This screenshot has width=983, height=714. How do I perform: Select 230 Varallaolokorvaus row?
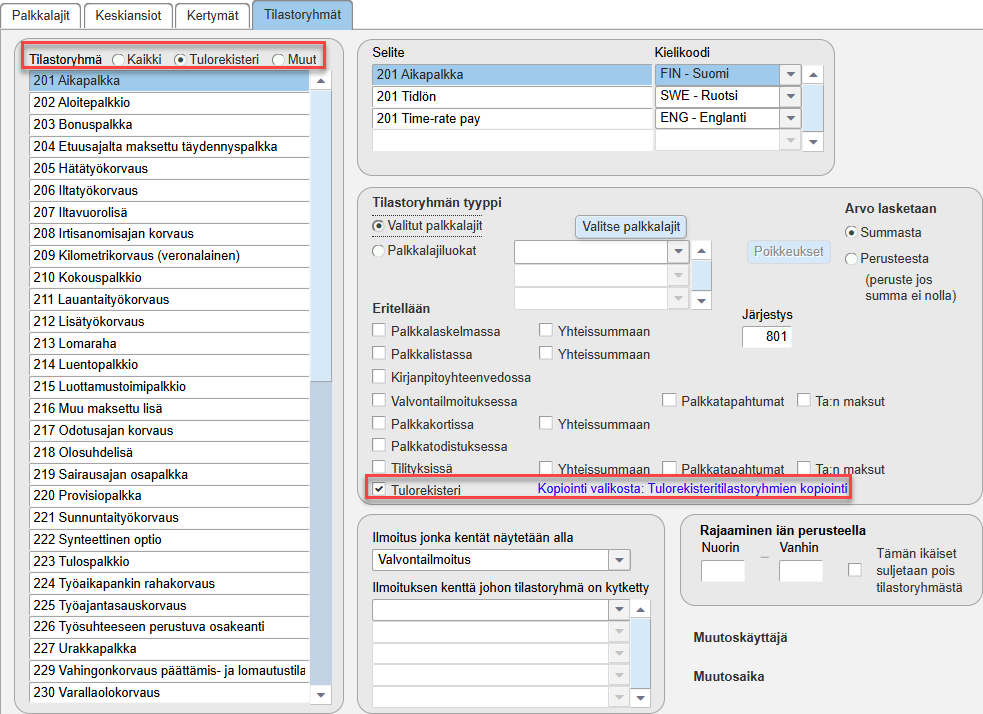(x=169, y=692)
